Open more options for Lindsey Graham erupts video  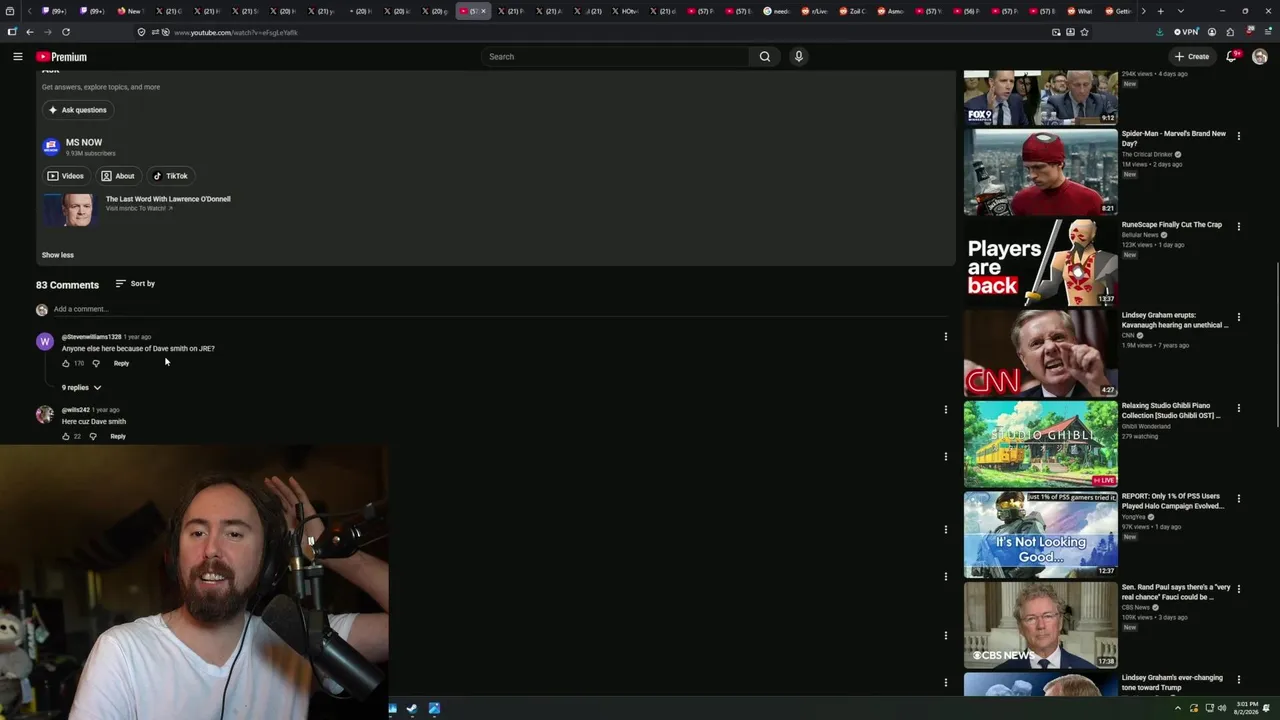pyautogui.click(x=1238, y=318)
